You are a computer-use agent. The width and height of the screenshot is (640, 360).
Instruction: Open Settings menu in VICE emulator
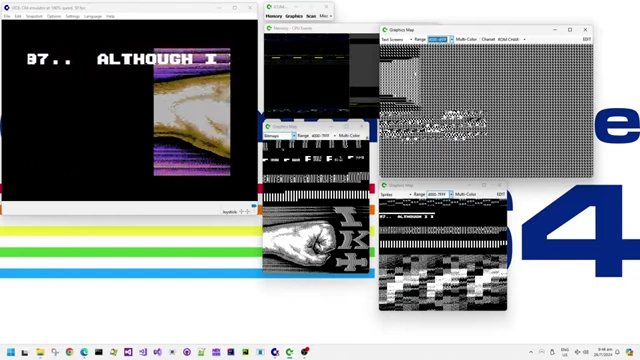73,16
